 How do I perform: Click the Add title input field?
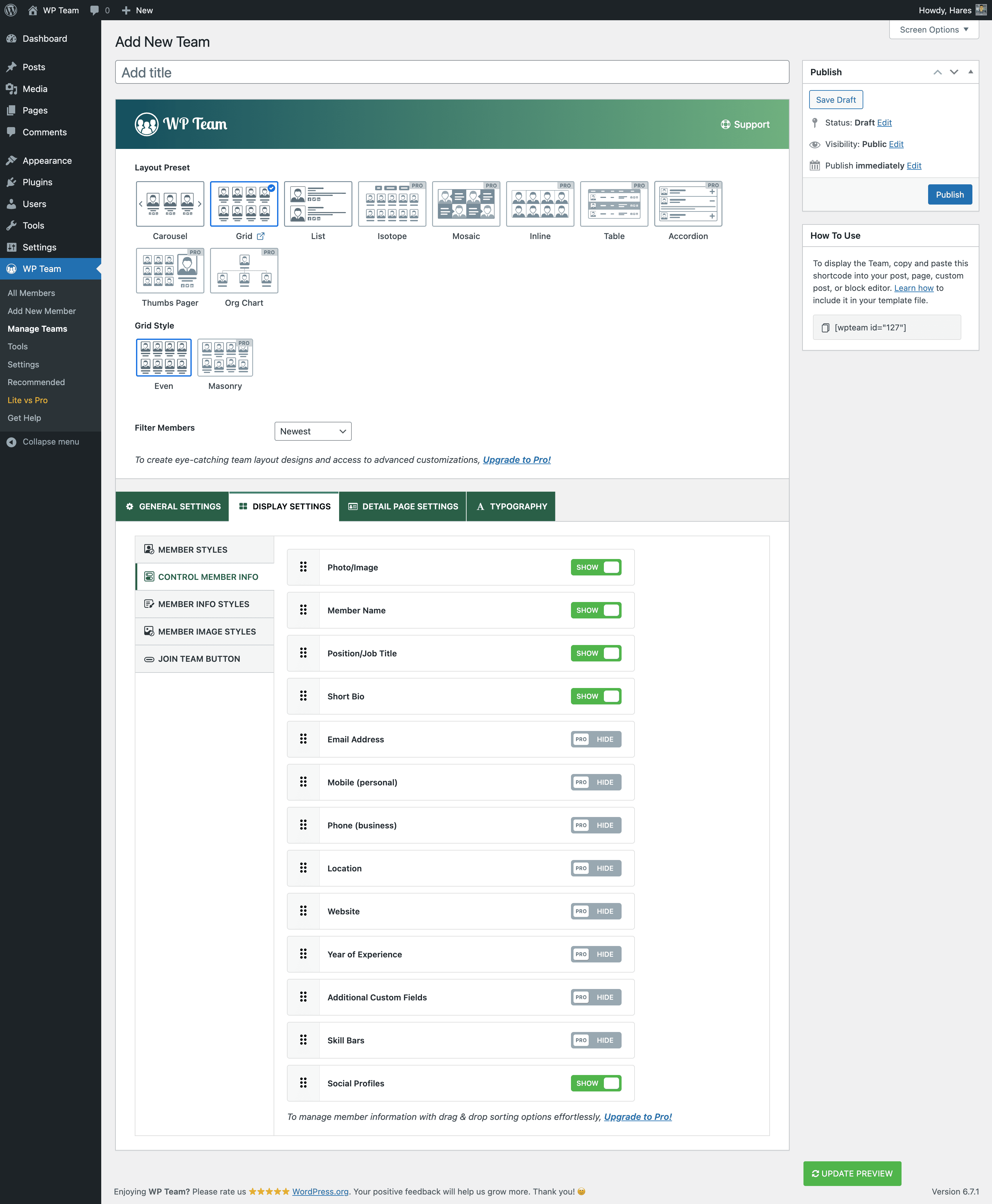[452, 72]
